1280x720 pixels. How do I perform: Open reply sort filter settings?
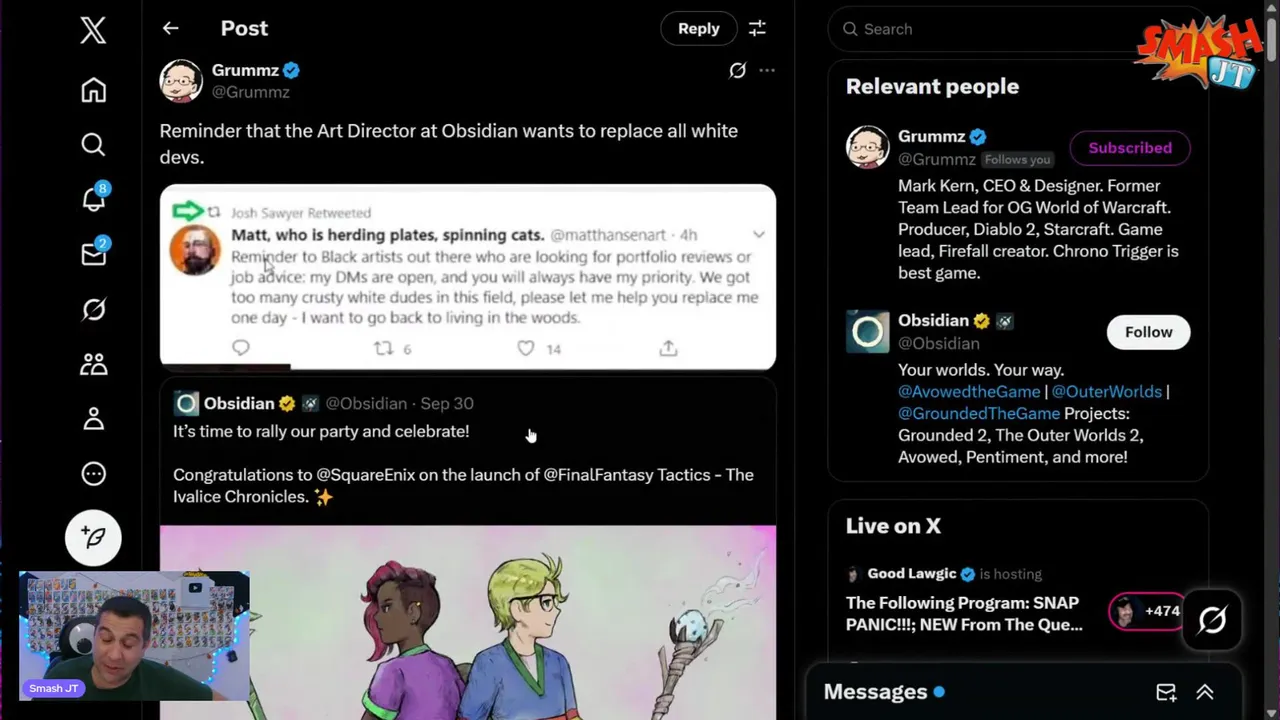(757, 29)
